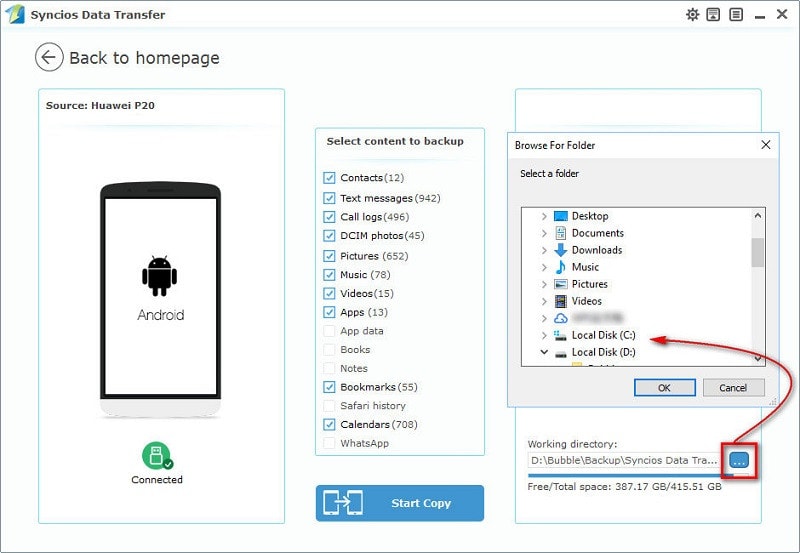
Task: Click Cancel in Browse For Folder
Action: point(733,388)
